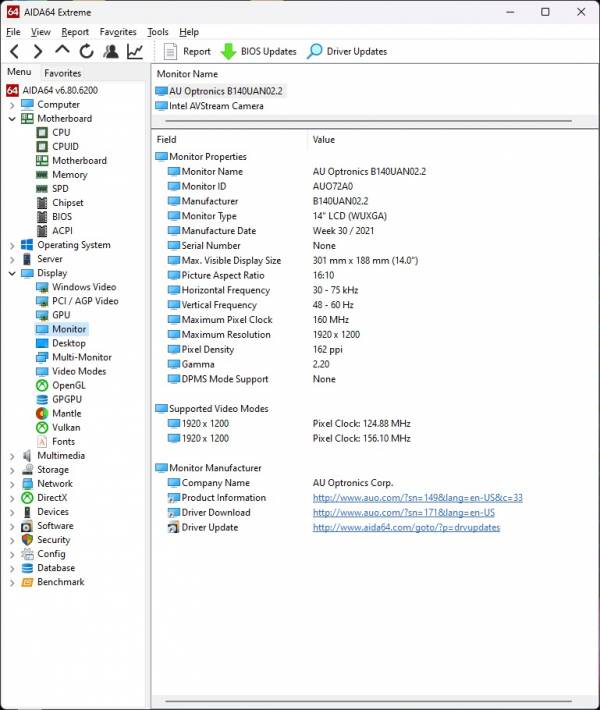600x710 pixels.
Task: Switch to the Menu sidebar tab
Action: click(19, 72)
